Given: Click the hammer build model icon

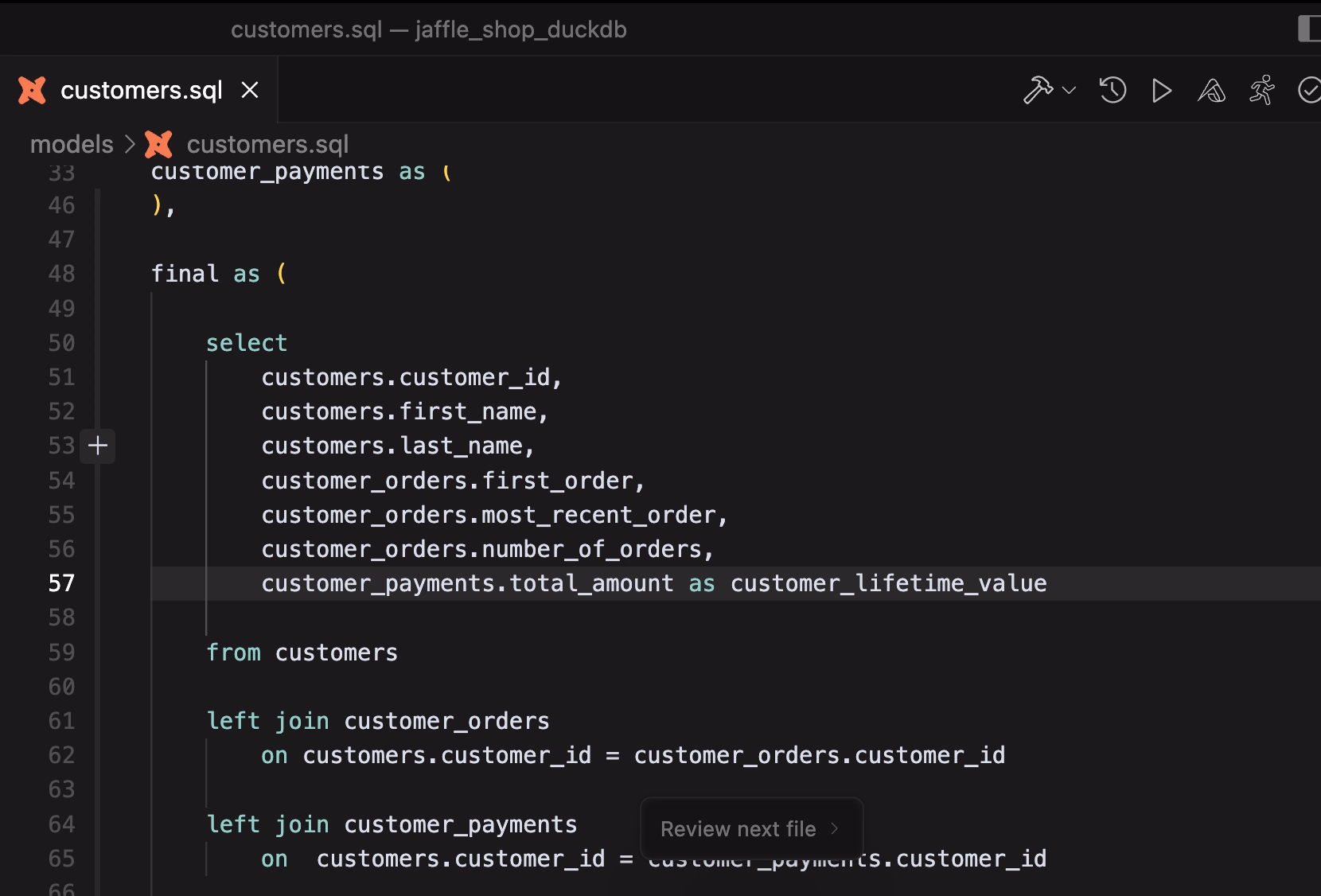Looking at the screenshot, I should coord(1038,90).
